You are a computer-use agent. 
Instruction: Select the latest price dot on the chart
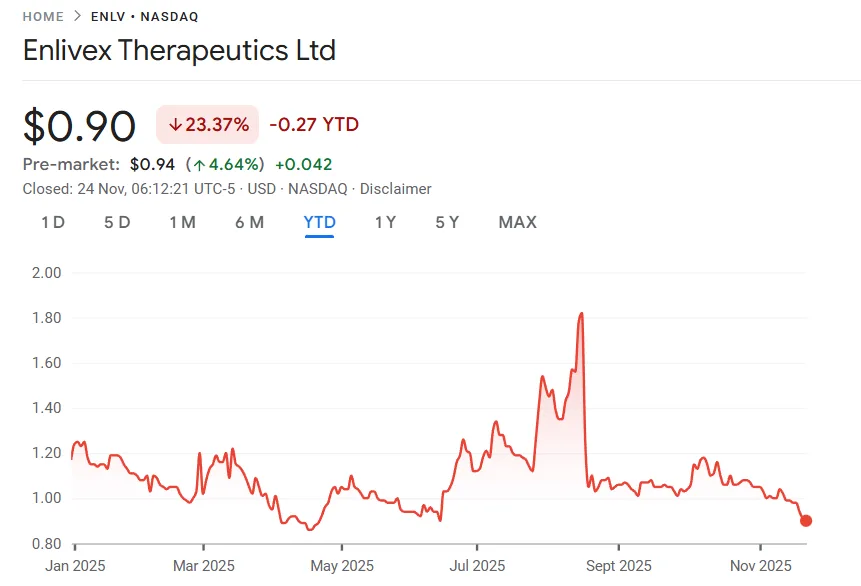(806, 521)
